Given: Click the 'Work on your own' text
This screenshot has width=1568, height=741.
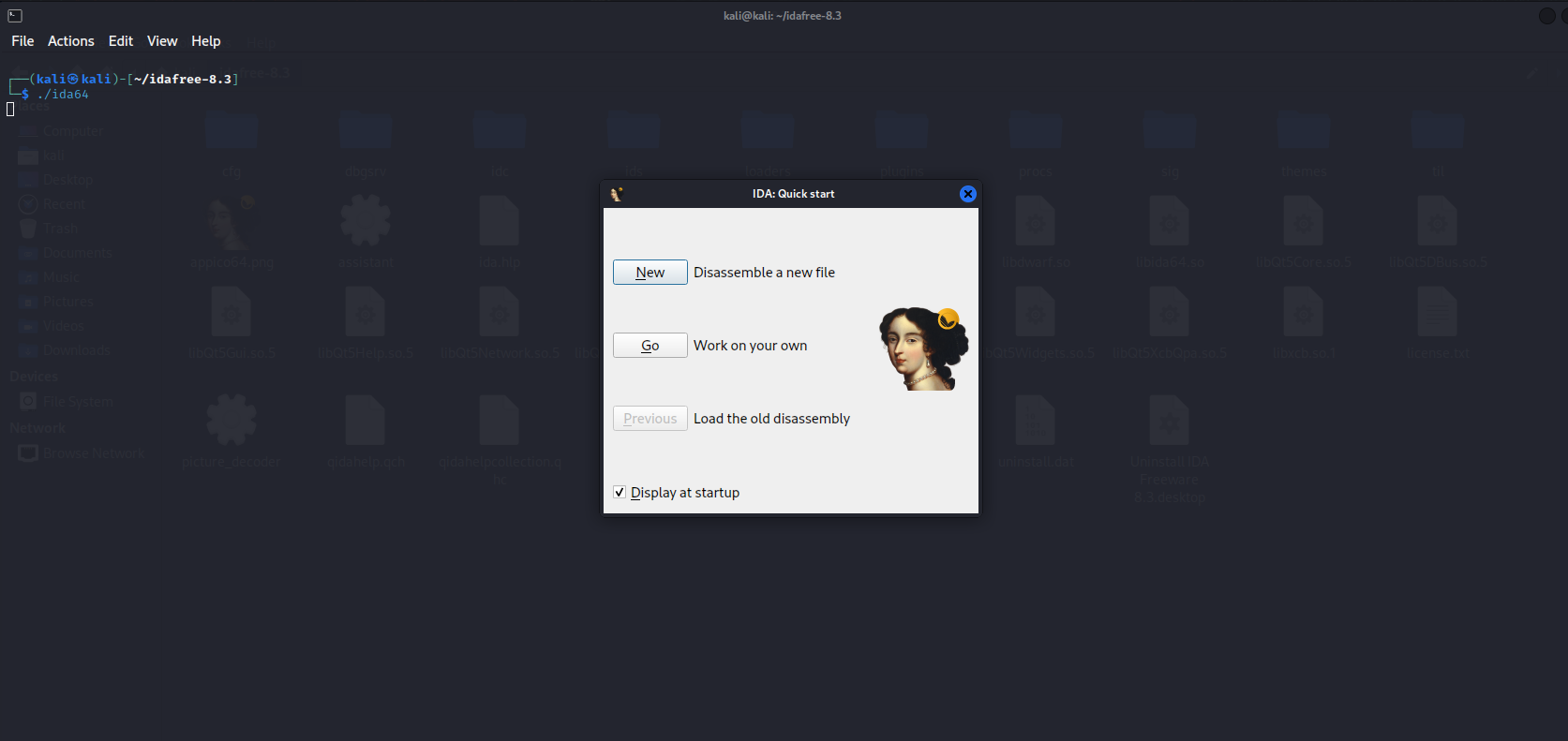Looking at the screenshot, I should tap(750, 346).
